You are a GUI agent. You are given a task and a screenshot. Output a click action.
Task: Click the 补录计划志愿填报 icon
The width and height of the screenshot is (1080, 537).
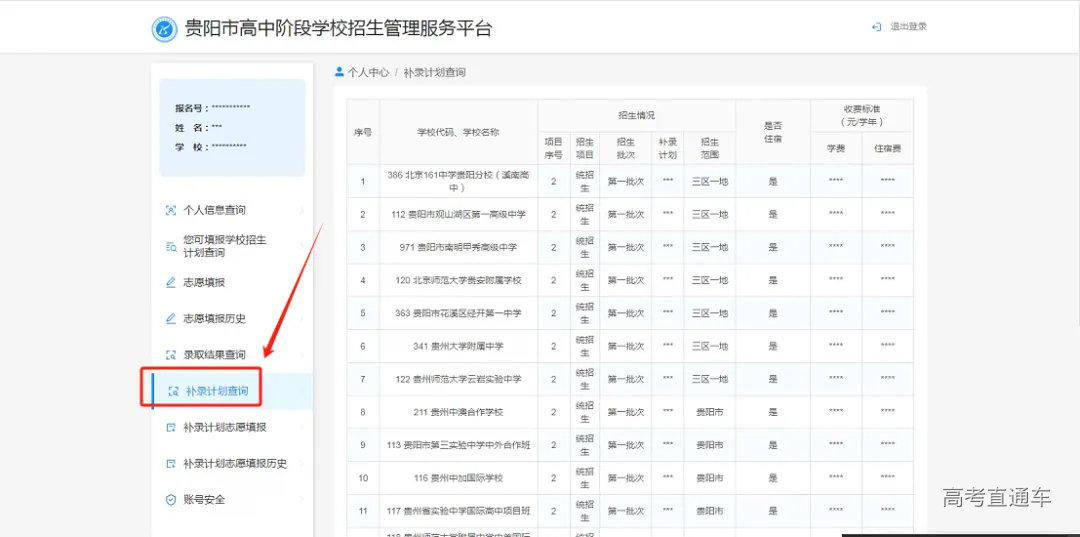click(172, 428)
